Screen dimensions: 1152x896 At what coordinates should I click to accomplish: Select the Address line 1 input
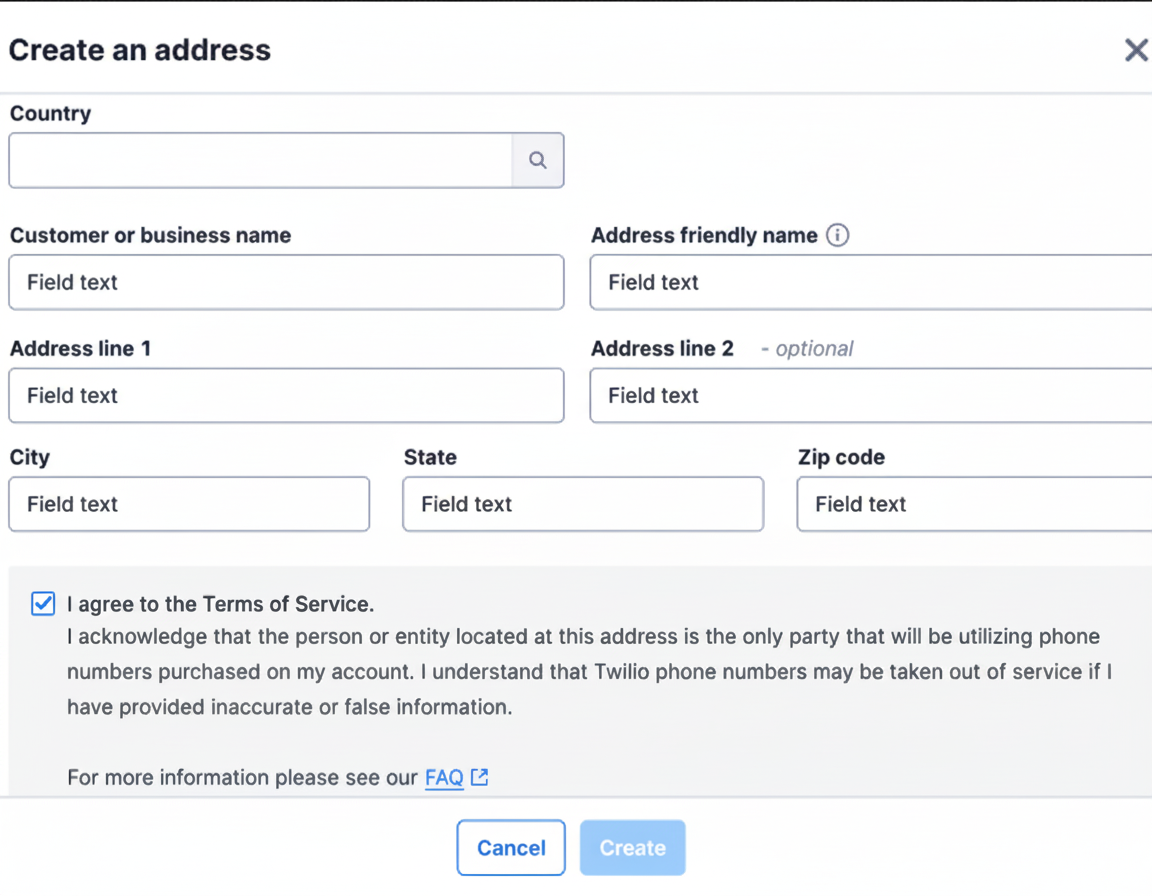[286, 395]
